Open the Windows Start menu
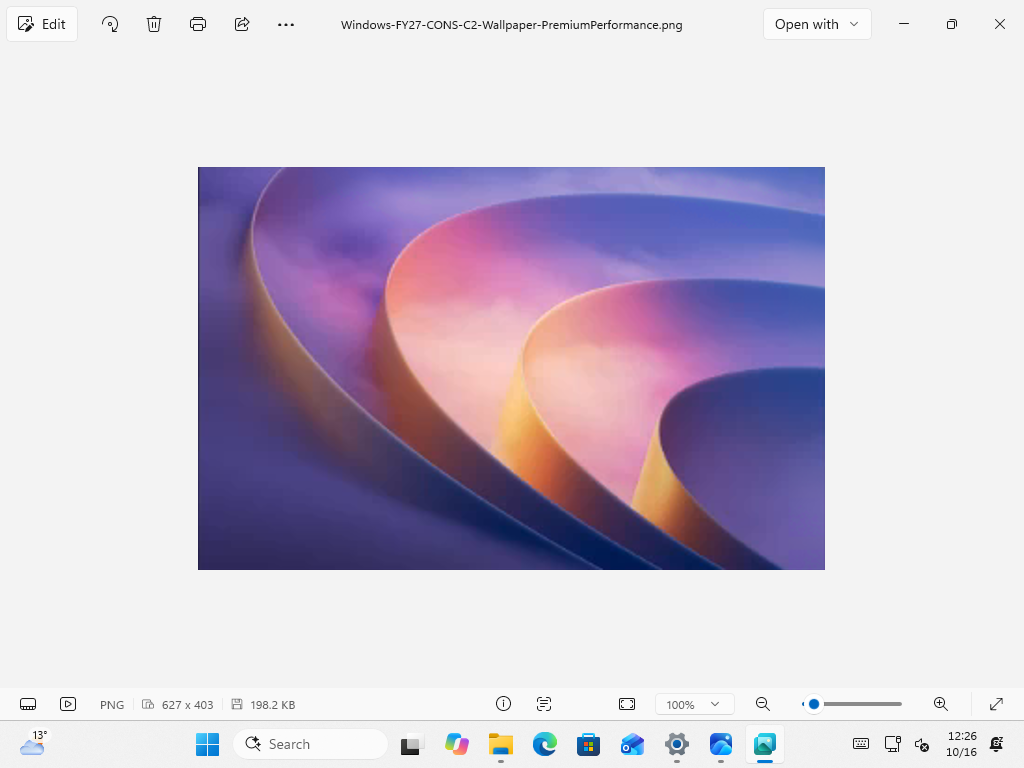 pos(208,744)
